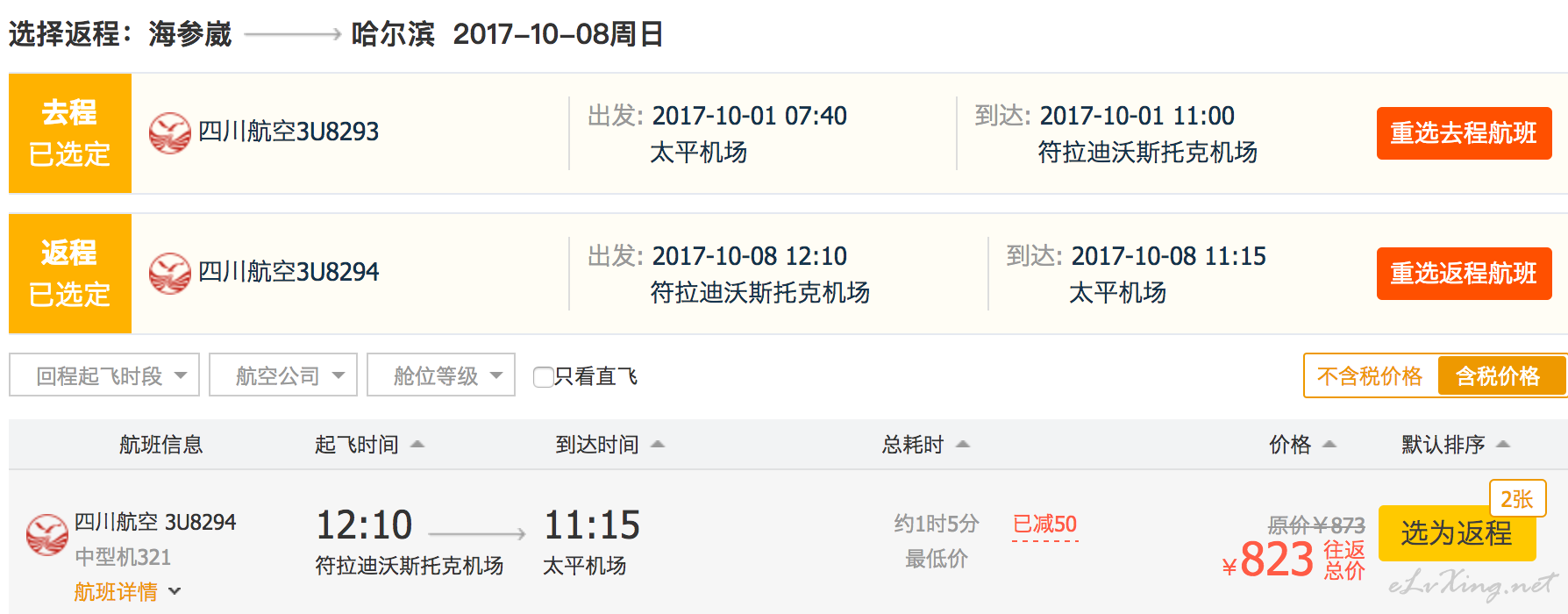This screenshot has height=614, width=1568.
Task: Click the 已减50 discount link
Action: pos(1044,525)
